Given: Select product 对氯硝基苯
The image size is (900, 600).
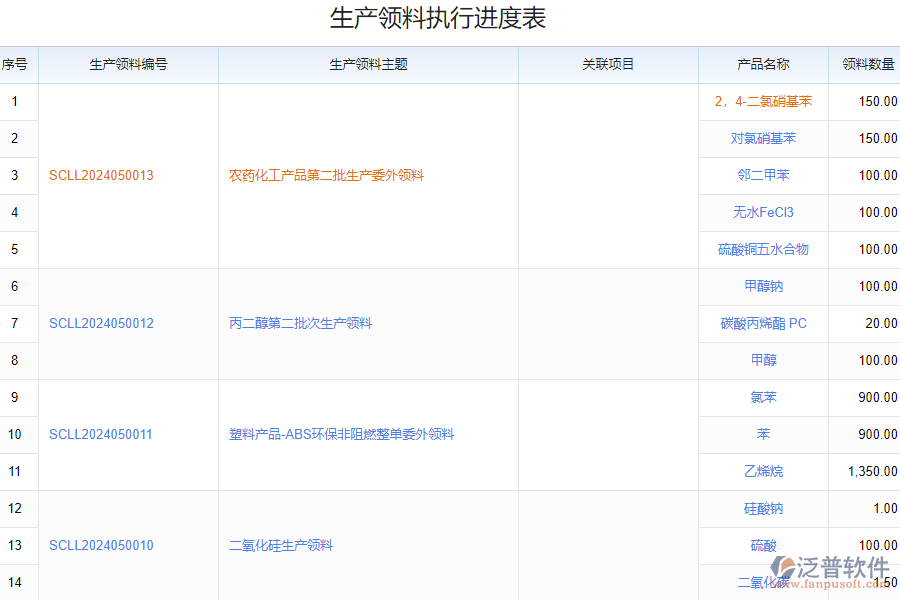Looking at the screenshot, I should [x=763, y=139].
